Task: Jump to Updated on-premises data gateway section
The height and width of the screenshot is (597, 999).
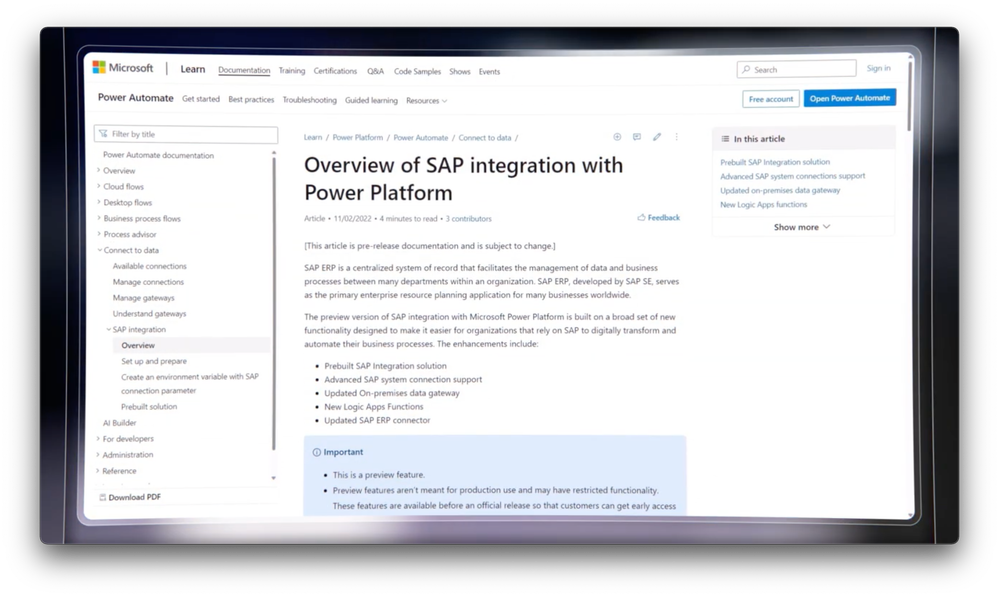Action: click(780, 190)
